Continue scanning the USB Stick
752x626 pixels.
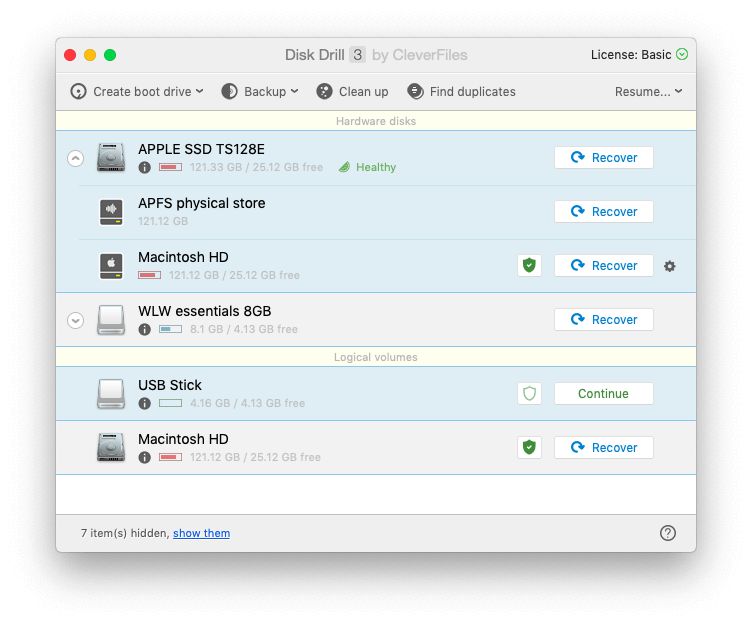(603, 393)
